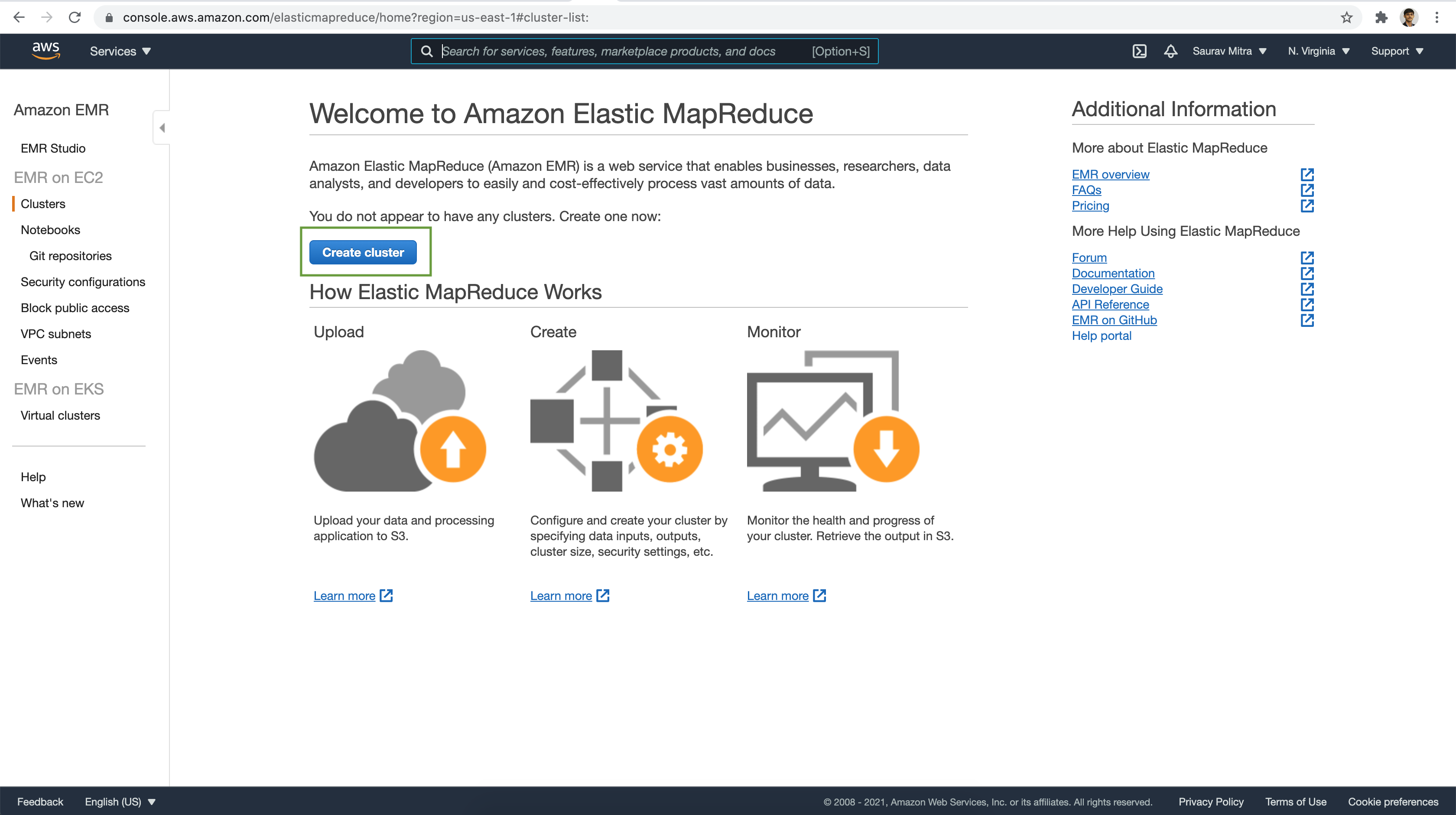Click external link icon beside Forum
The height and width of the screenshot is (815, 1456).
tap(1307, 258)
